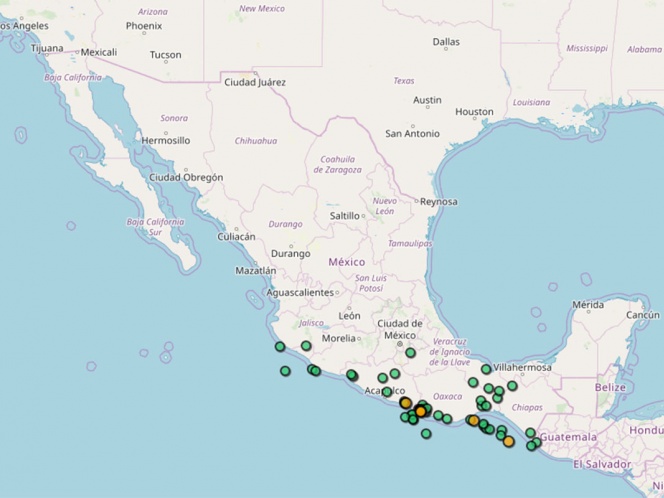
Task: Select the Houston city label
Action: point(474,112)
